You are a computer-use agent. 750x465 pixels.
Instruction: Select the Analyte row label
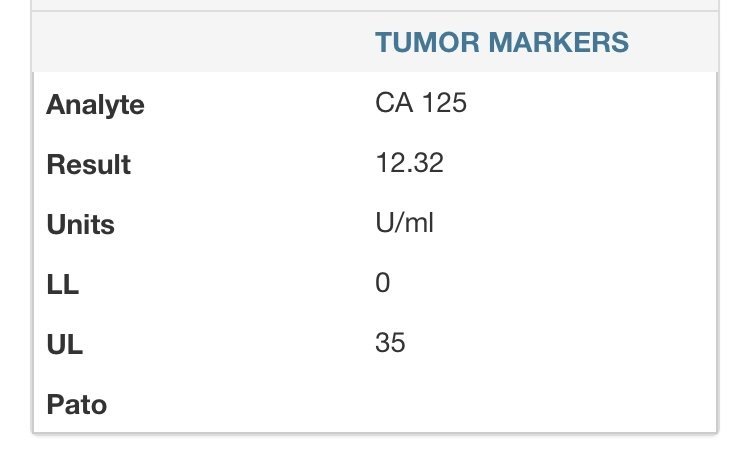pos(95,104)
